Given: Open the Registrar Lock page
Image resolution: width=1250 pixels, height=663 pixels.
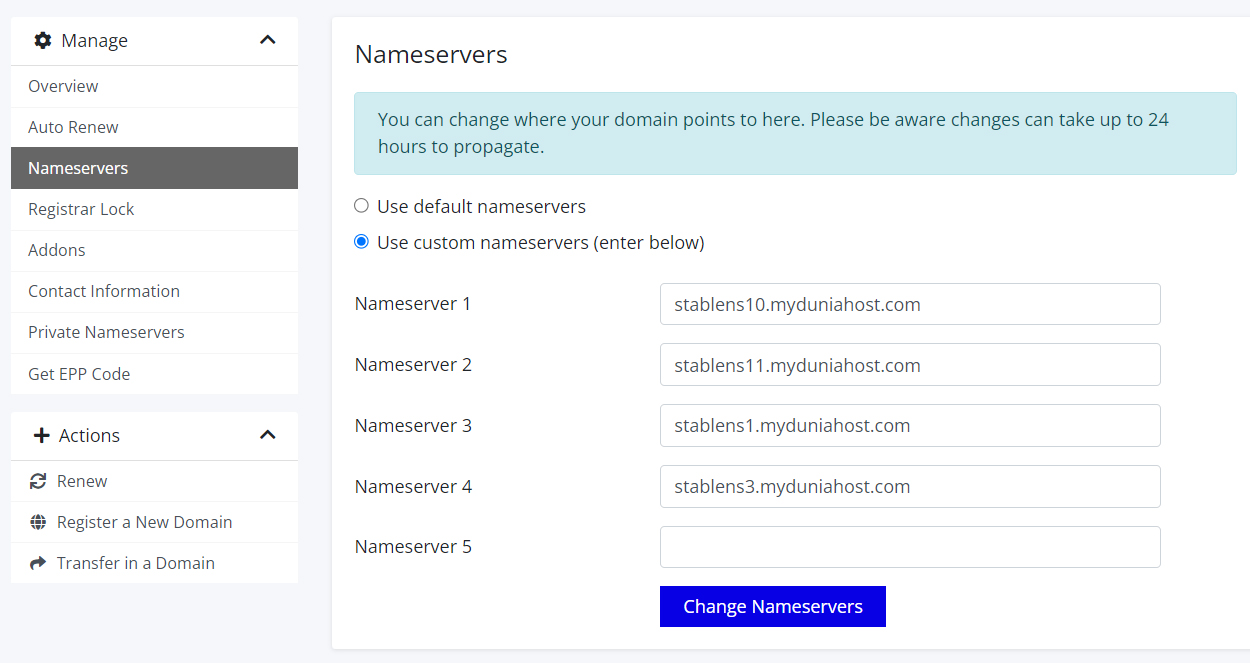Looking at the screenshot, I should tap(81, 209).
